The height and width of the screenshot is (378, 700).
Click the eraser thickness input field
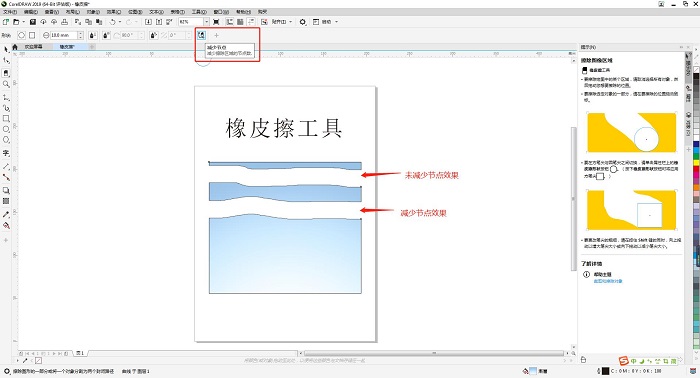coord(63,35)
